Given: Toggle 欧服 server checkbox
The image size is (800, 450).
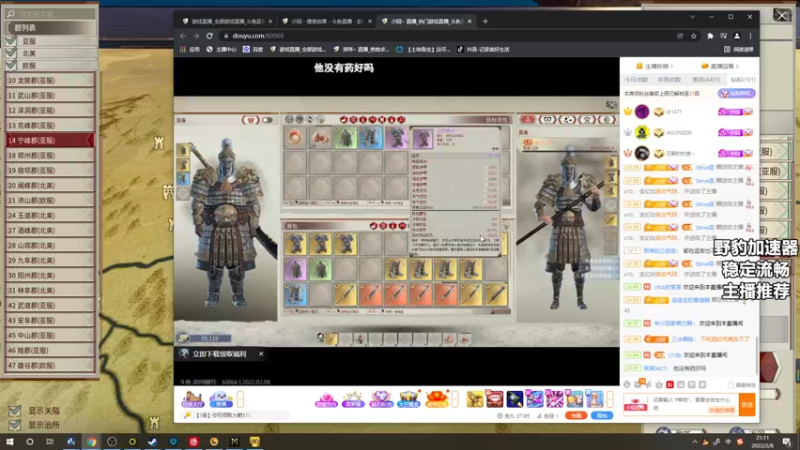Looking at the screenshot, I should tap(11, 65).
